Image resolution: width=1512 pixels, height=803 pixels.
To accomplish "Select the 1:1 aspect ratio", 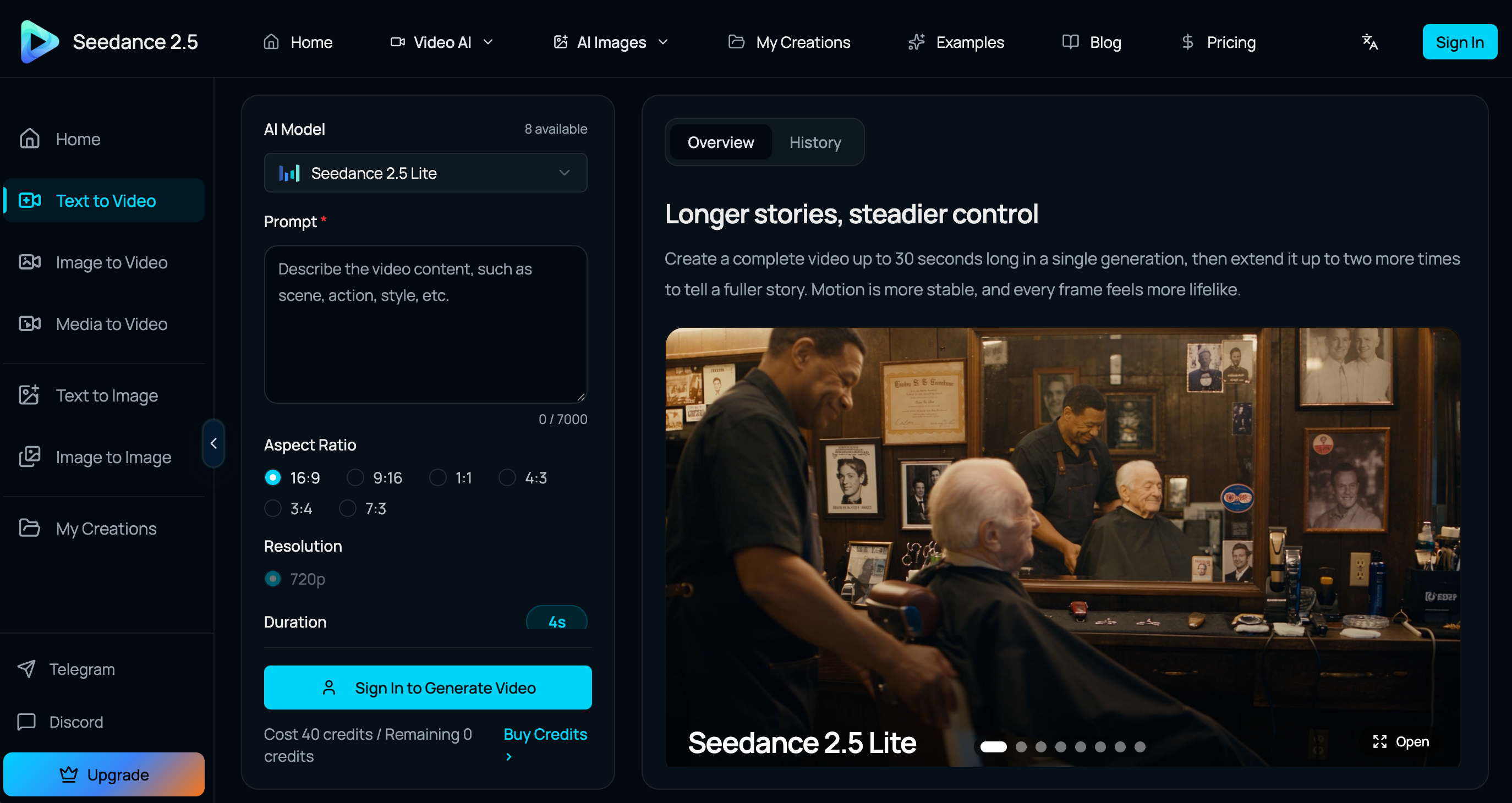I will click(438, 477).
